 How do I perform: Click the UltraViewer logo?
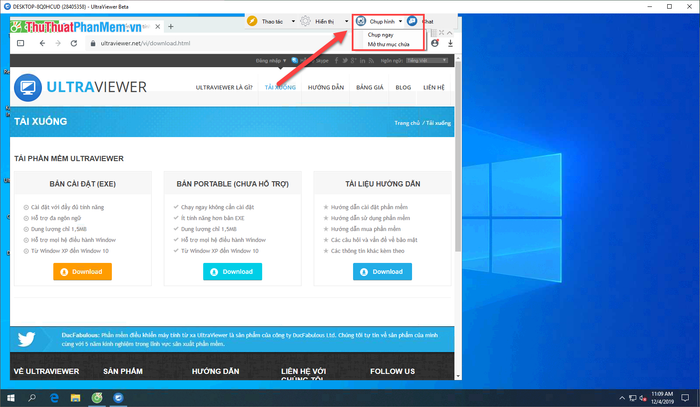[80, 87]
